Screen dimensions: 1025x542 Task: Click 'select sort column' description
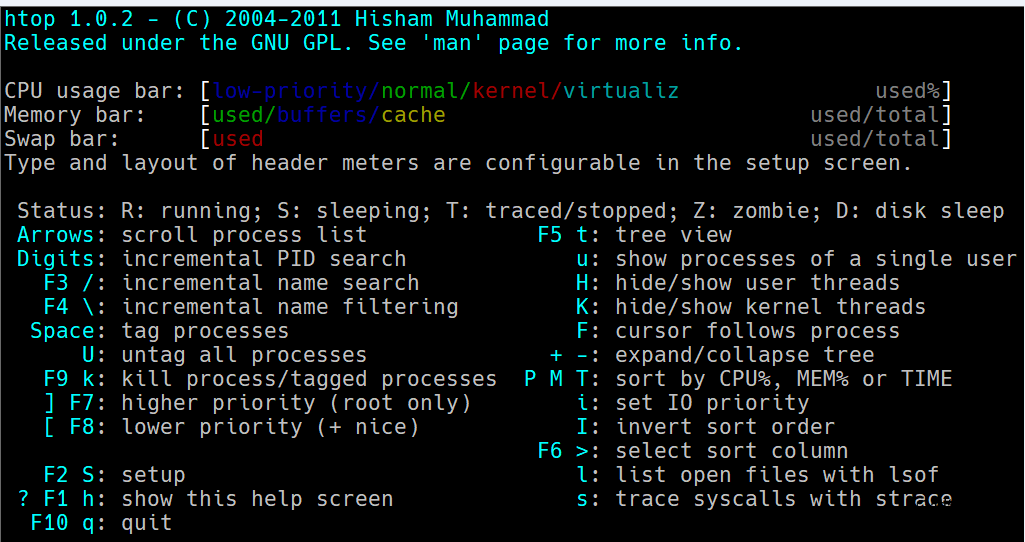pos(731,450)
